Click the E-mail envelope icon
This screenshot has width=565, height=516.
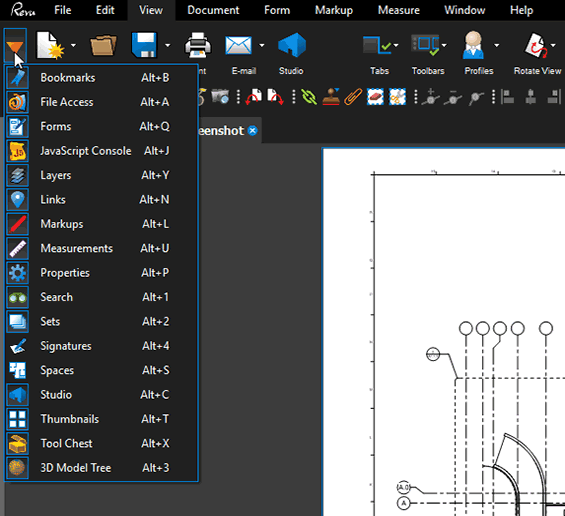(x=238, y=45)
